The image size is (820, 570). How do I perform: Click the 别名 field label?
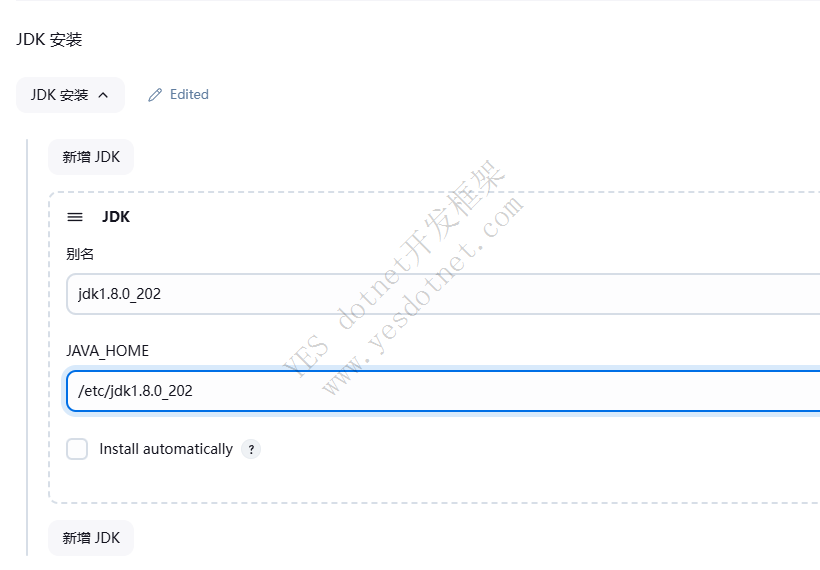point(80,254)
